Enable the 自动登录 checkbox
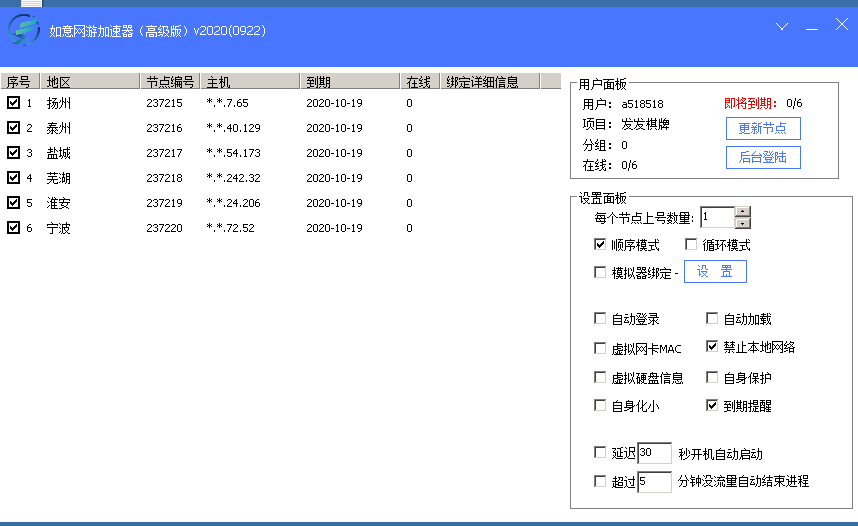Viewport: 858px width, 526px height. (600, 318)
